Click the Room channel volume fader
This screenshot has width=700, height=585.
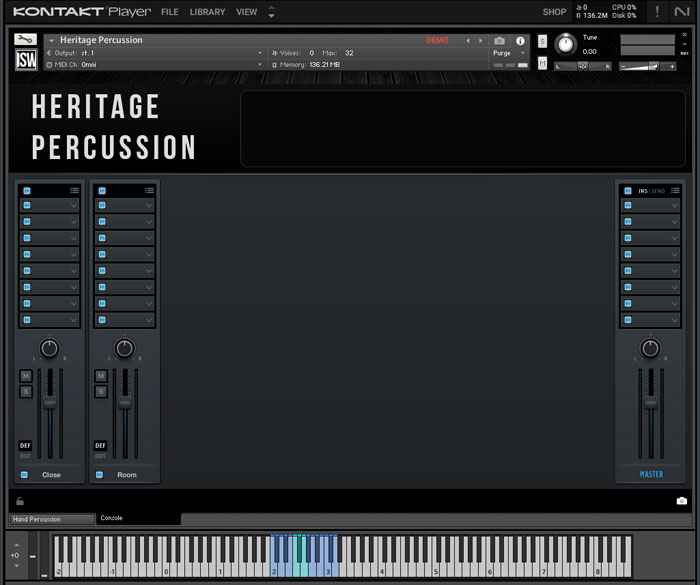pos(125,402)
